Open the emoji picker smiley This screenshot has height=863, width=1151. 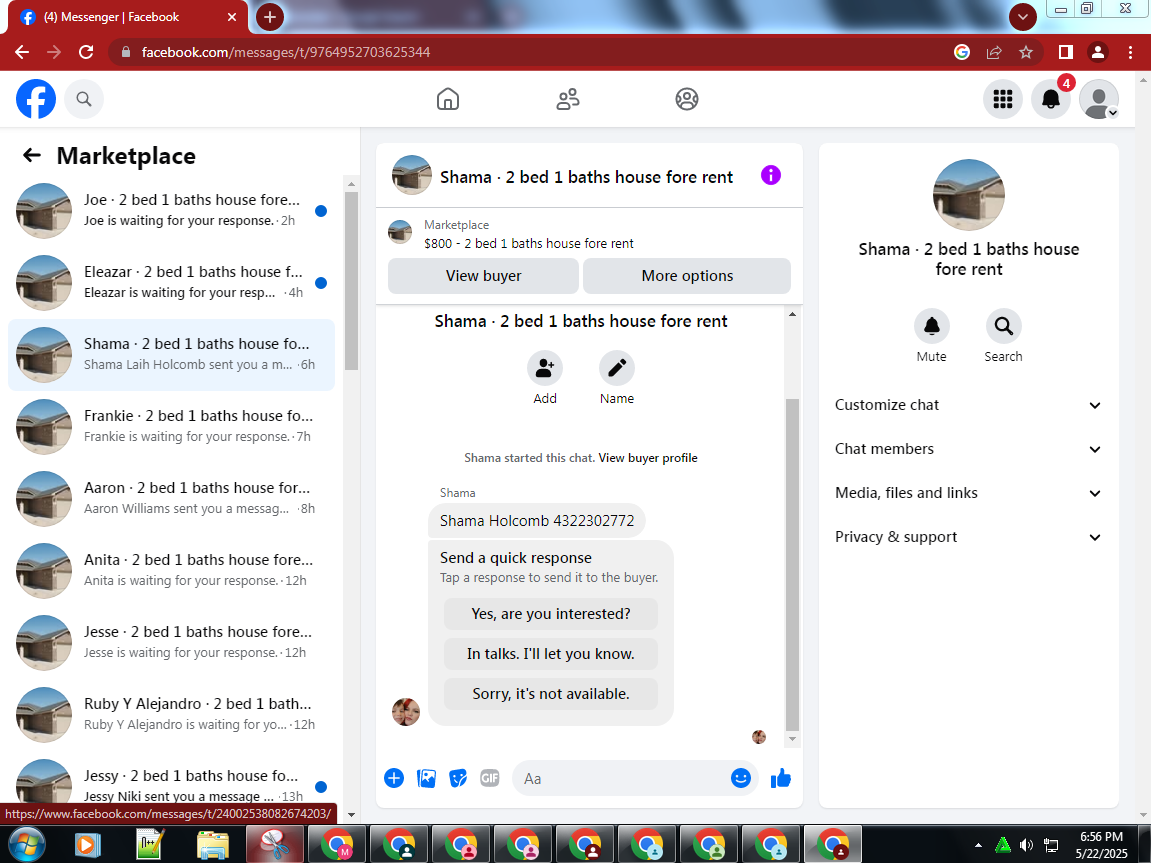pyautogui.click(x=741, y=779)
